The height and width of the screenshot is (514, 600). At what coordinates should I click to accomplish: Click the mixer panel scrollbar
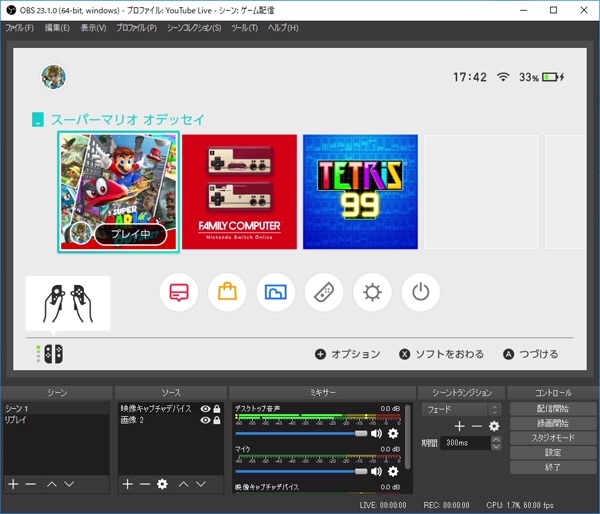(x=408, y=436)
